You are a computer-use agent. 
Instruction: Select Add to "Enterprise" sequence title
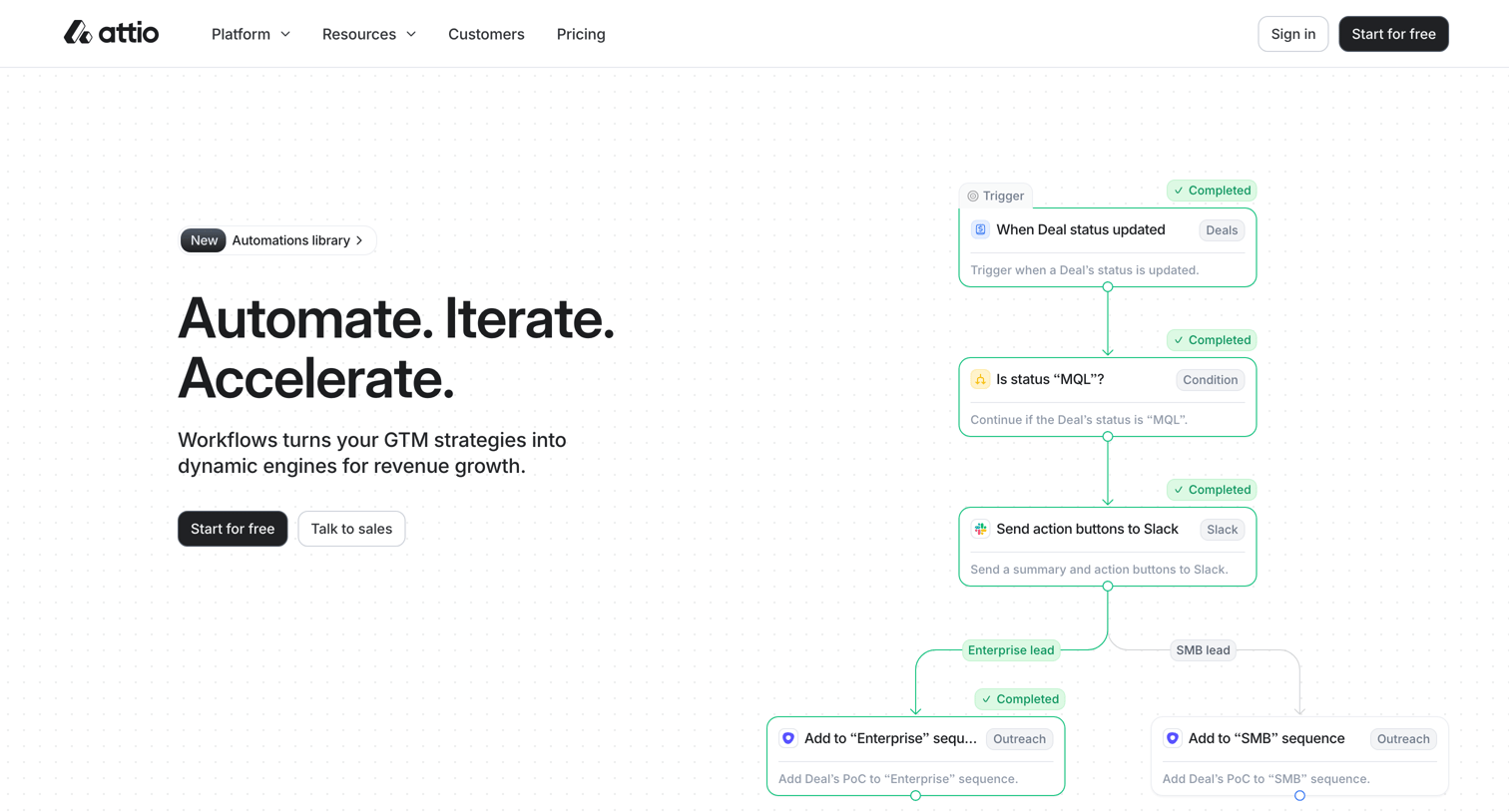click(x=890, y=738)
